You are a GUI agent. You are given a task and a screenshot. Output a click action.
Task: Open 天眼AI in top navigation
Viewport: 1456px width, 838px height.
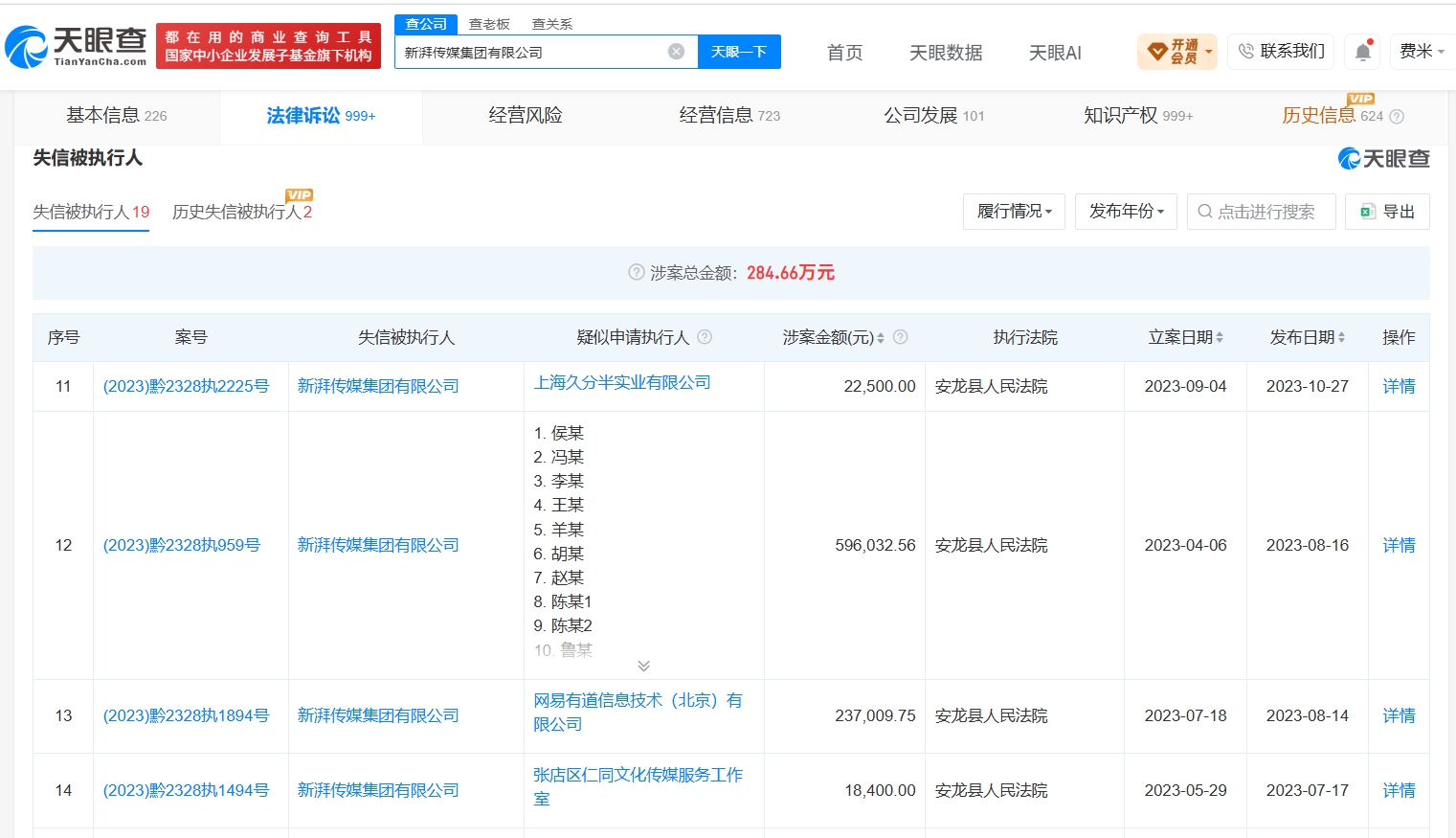1055,53
